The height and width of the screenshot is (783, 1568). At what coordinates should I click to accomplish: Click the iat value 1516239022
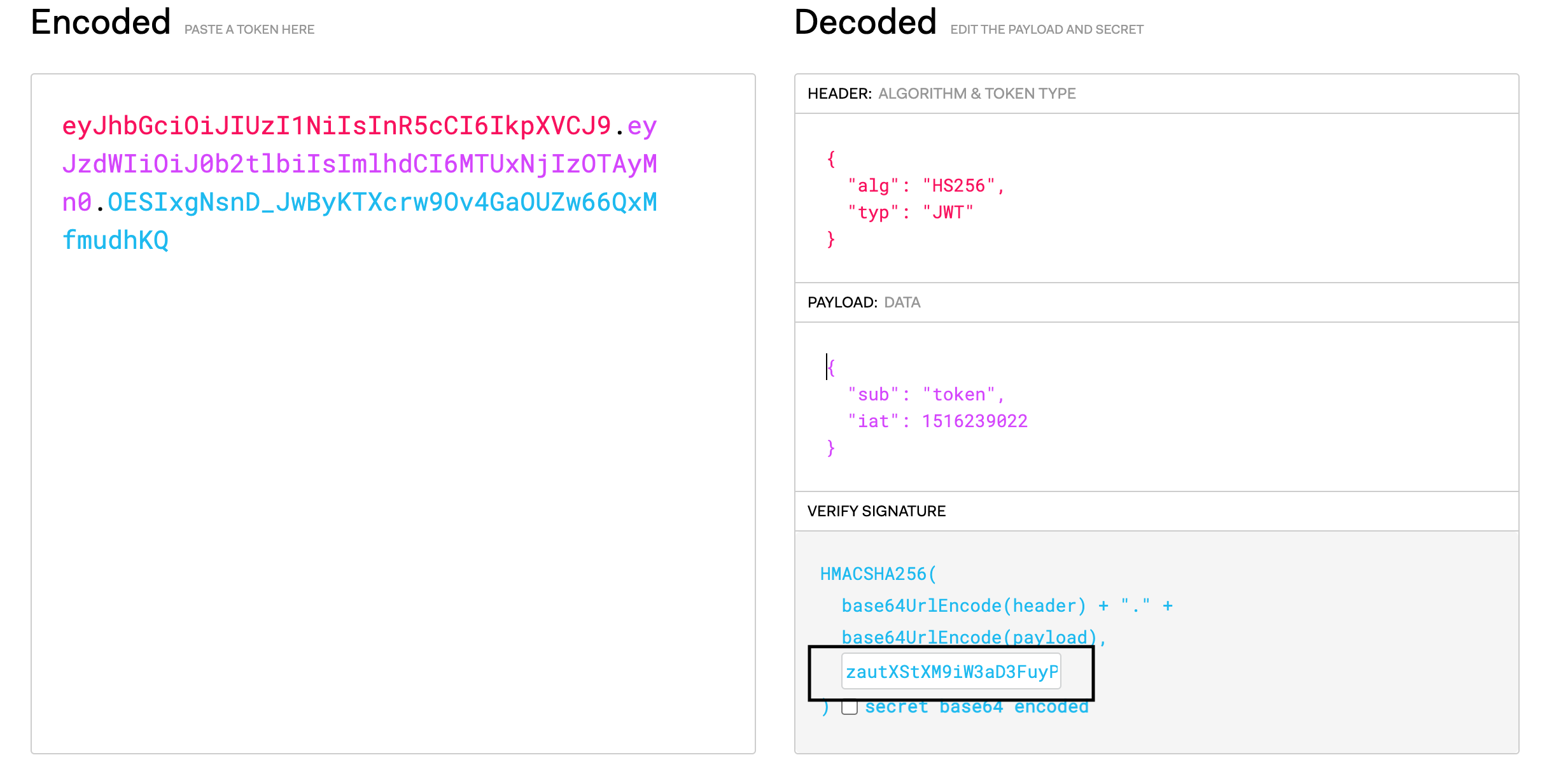click(975, 421)
